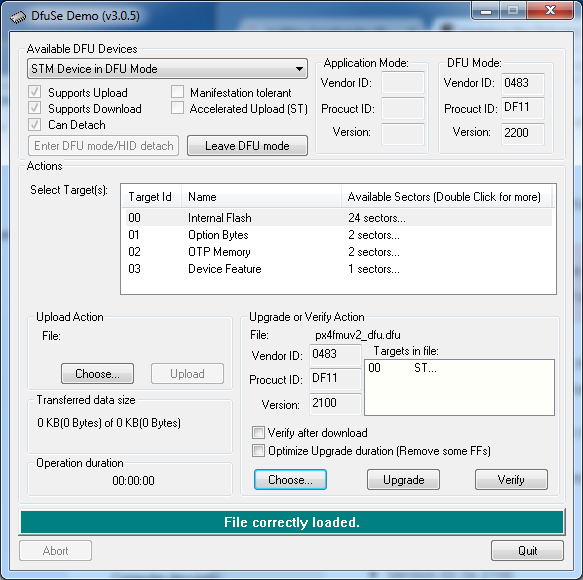Screen dimensions: 583x580
Task: Click the Upload button
Action: [187, 374]
